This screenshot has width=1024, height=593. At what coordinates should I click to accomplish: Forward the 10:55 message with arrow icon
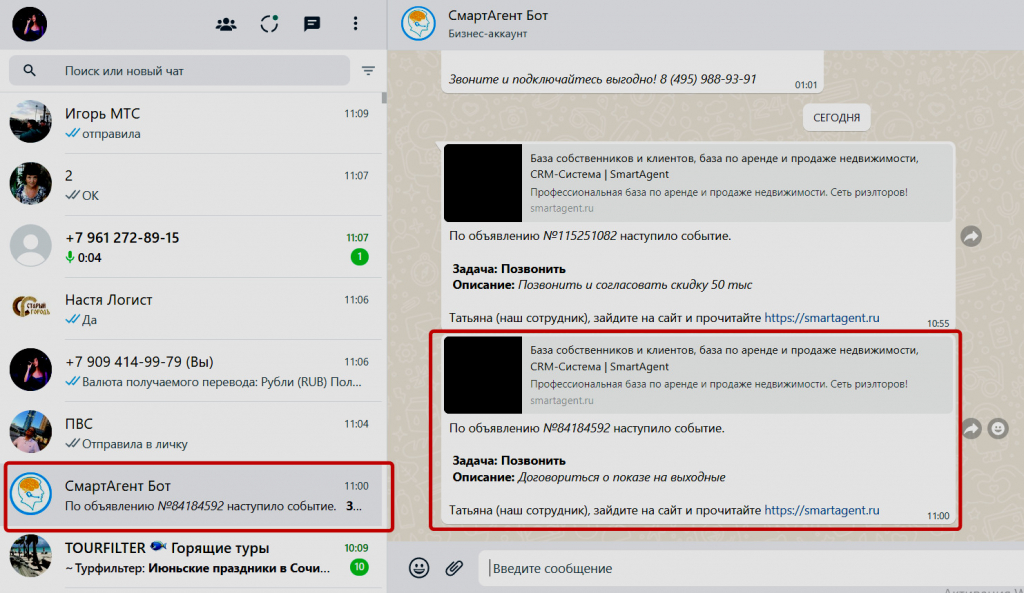[971, 236]
